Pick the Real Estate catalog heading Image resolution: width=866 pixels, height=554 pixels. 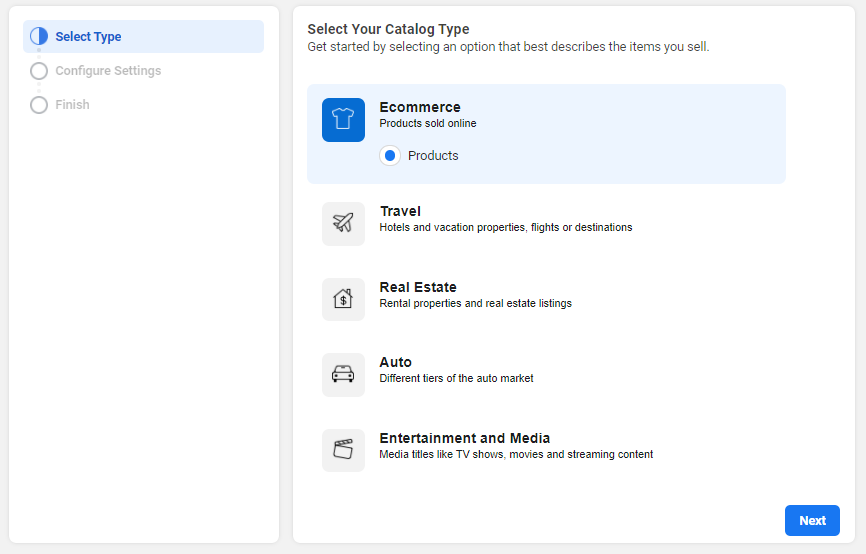click(418, 287)
